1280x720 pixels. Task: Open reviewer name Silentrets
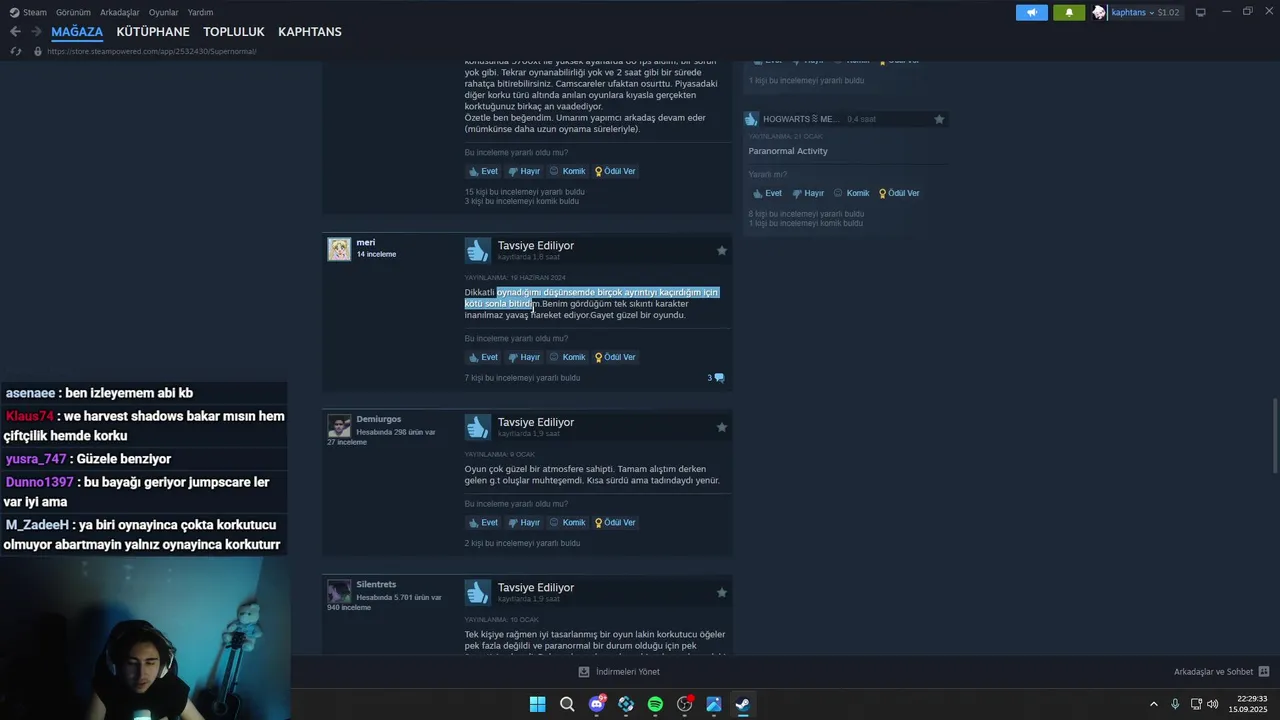click(376, 584)
